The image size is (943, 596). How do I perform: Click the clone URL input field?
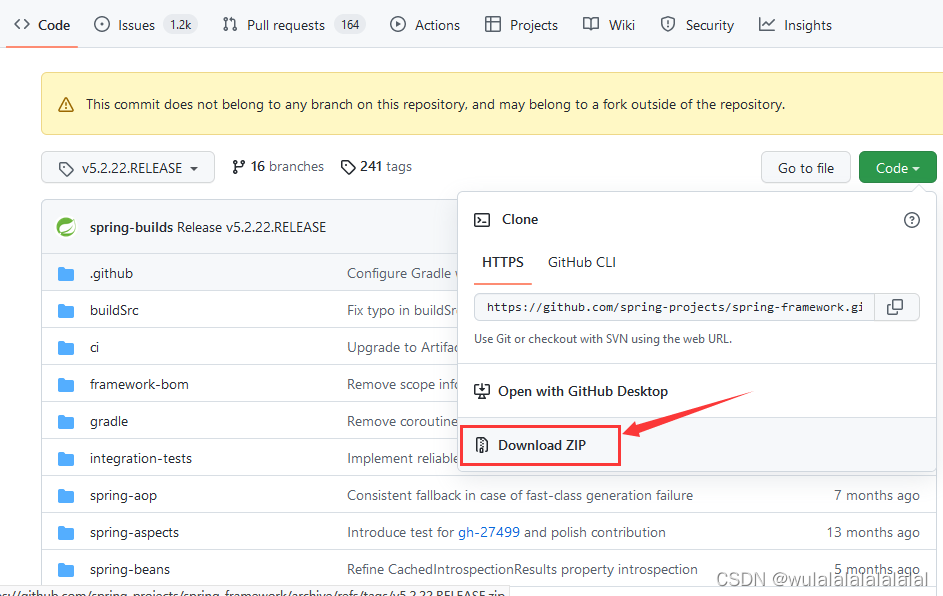click(x=674, y=307)
